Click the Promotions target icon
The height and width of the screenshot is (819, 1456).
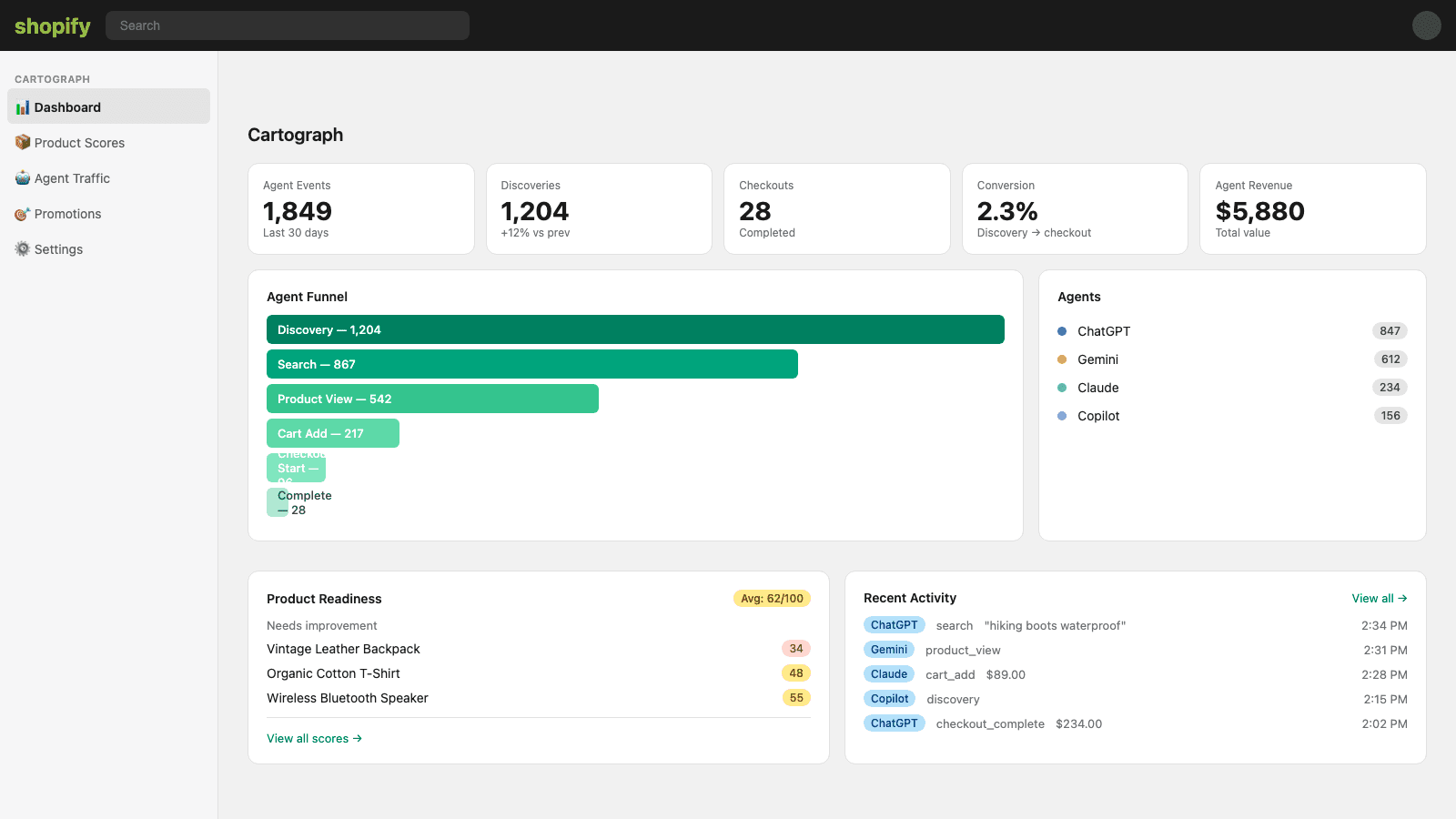click(23, 214)
